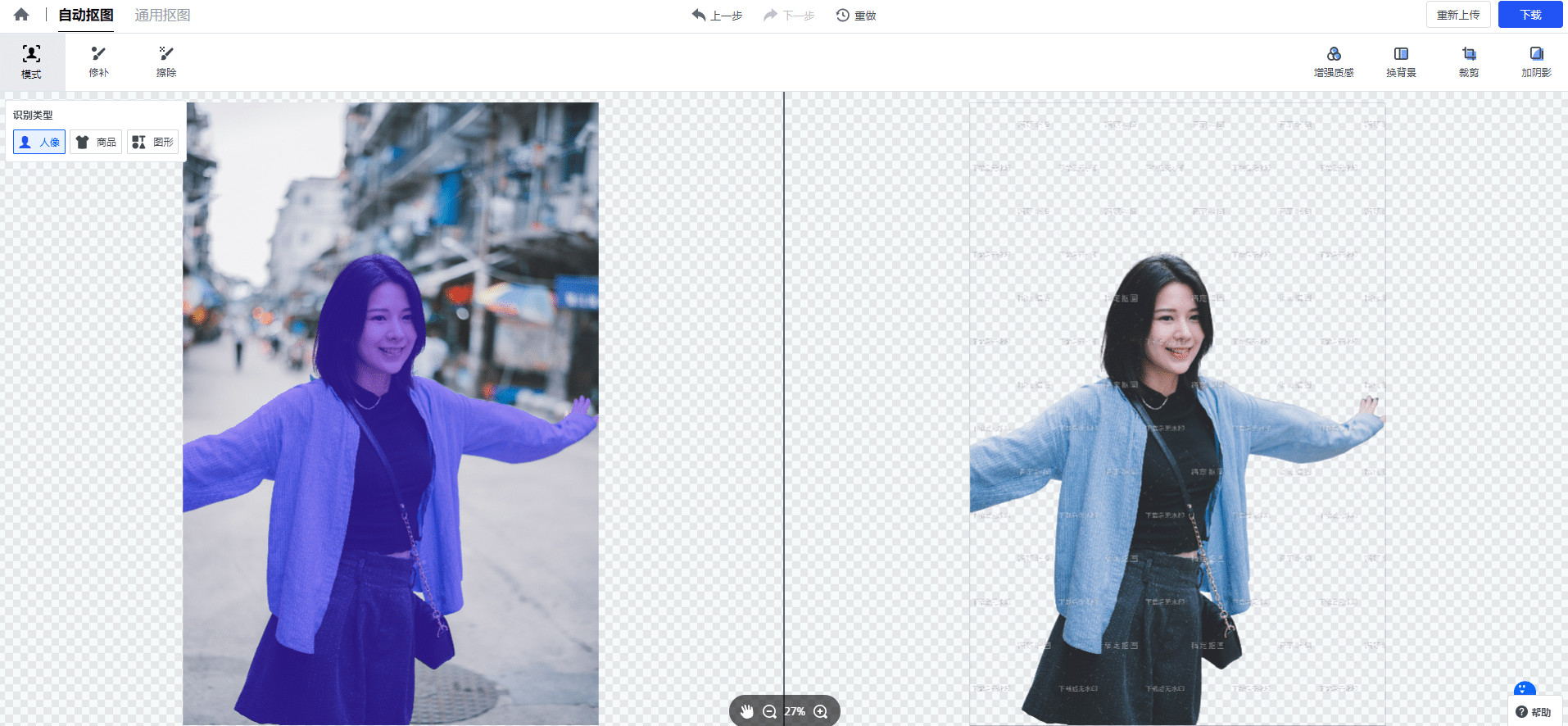Zoom in with the plus magnifier
This screenshot has height=726, width=1568.
(x=821, y=711)
